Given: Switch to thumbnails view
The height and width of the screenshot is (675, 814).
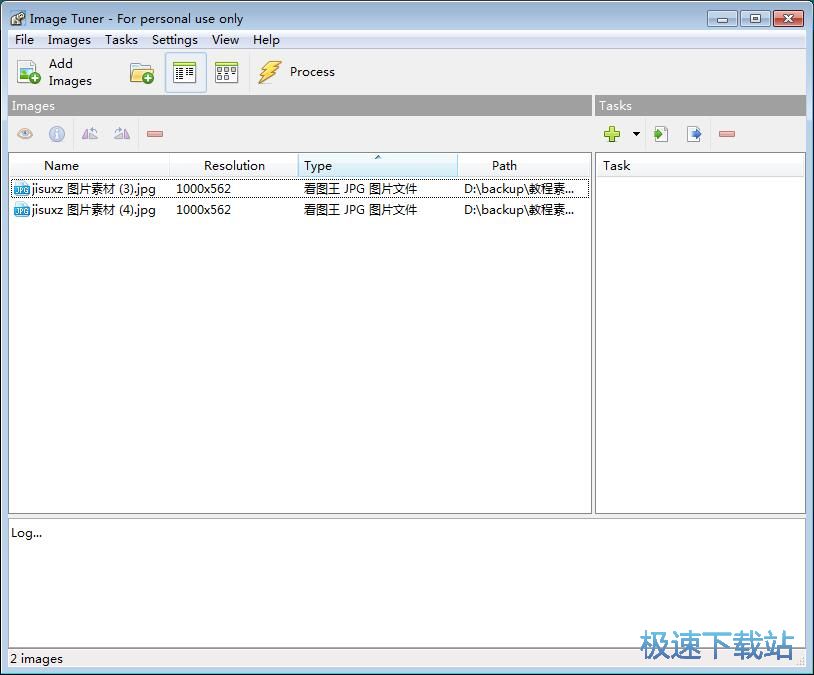Looking at the screenshot, I should [226, 73].
